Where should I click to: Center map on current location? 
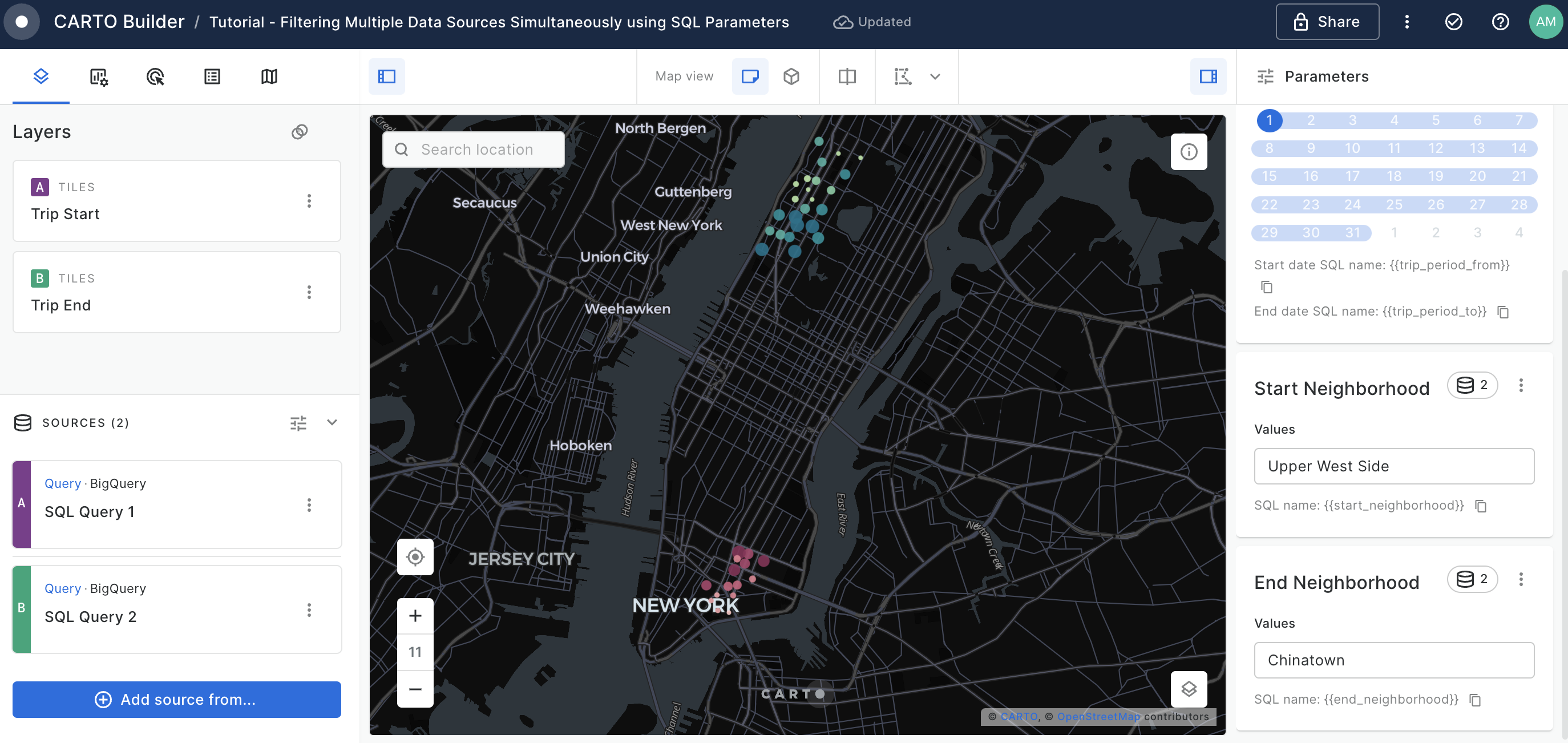tap(415, 557)
